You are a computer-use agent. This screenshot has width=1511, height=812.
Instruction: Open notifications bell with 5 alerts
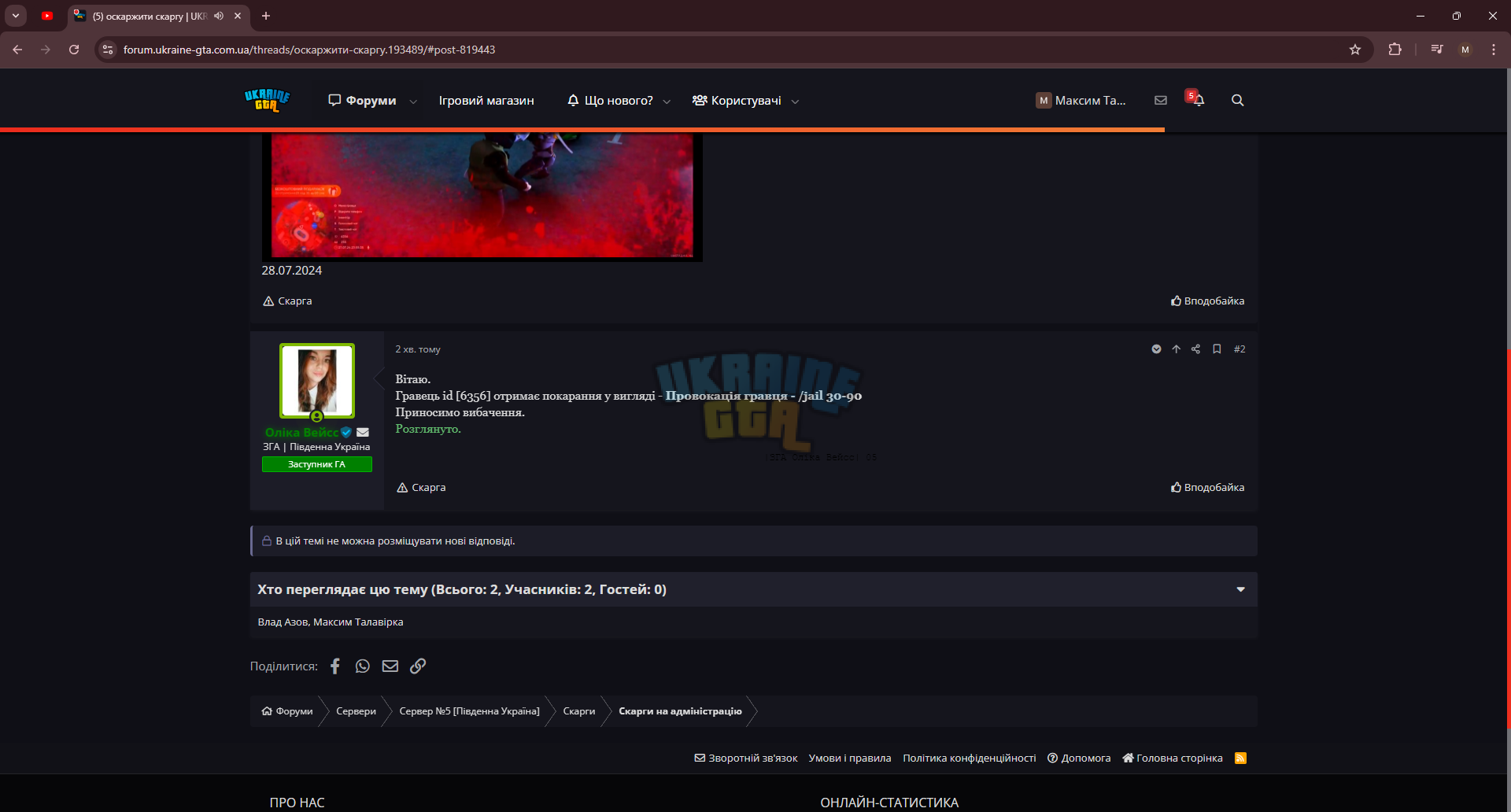1196,98
